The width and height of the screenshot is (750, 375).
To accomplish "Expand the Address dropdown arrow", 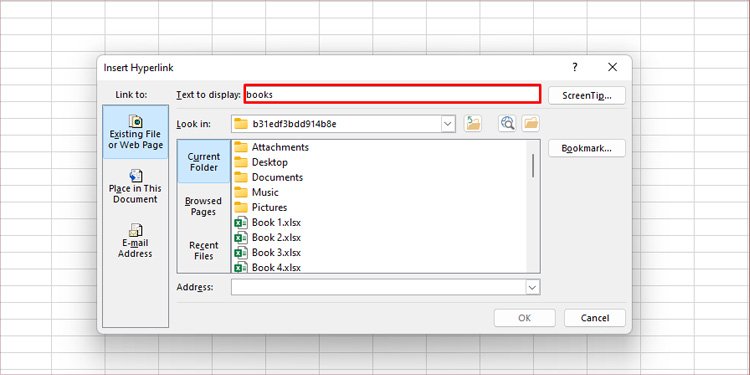I will (532, 287).
